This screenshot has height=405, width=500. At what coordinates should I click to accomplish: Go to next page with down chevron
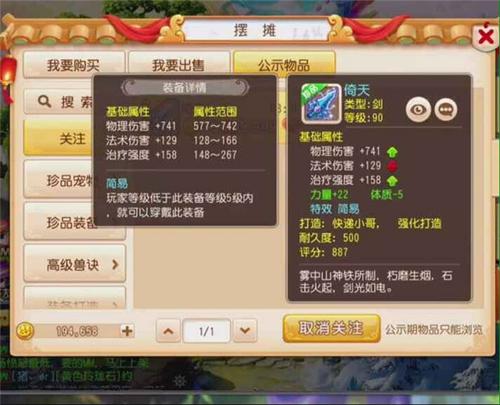click(x=245, y=331)
